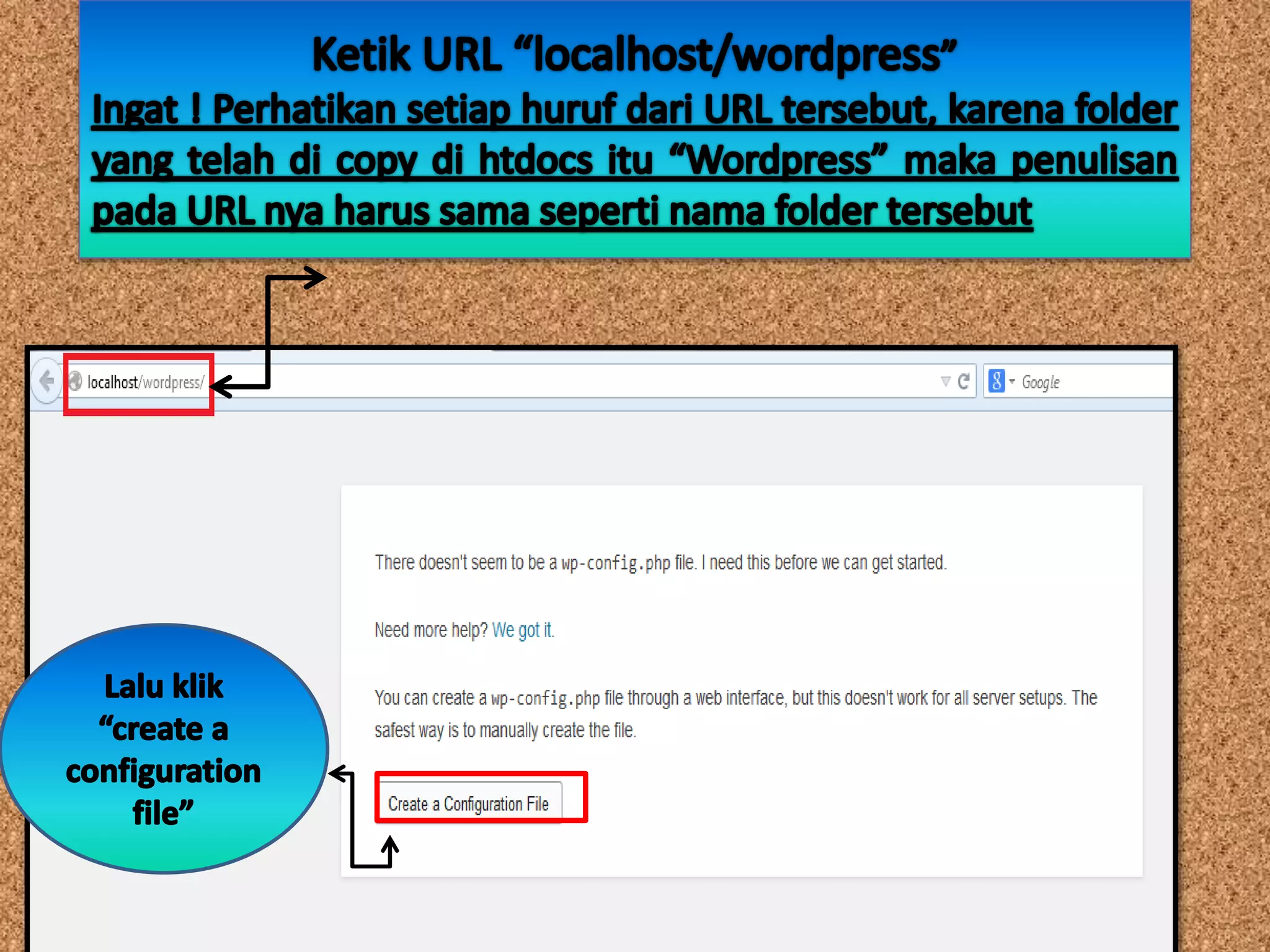Open the URL history dropdown arrow
Viewport: 1270px width, 952px height.
(x=945, y=381)
